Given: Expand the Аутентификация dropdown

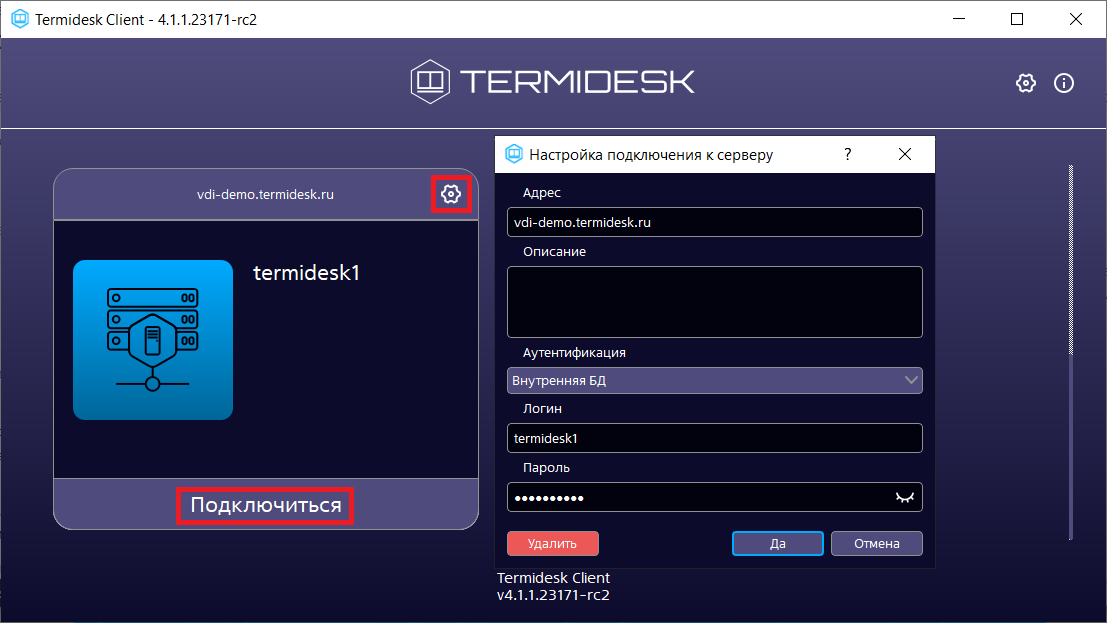Looking at the screenshot, I should (714, 380).
